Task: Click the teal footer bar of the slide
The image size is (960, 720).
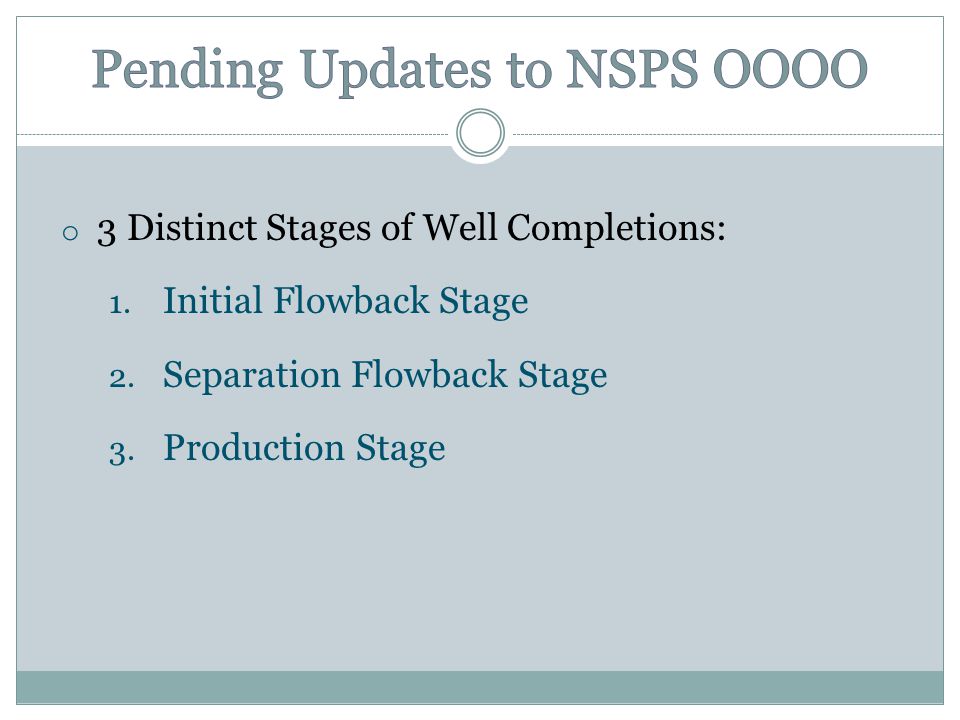Action: (x=480, y=687)
